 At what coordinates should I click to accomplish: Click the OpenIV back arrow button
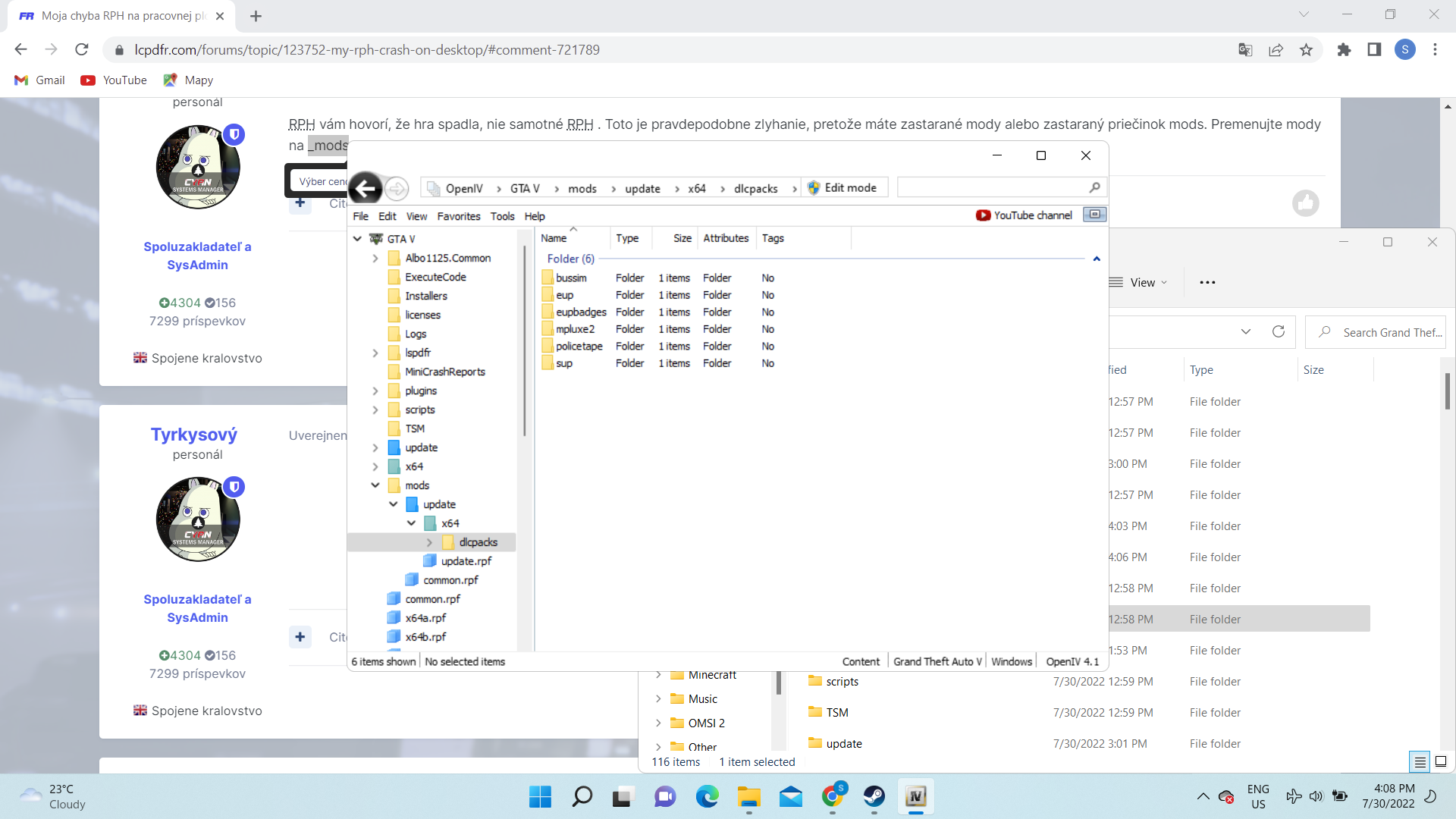tap(366, 188)
